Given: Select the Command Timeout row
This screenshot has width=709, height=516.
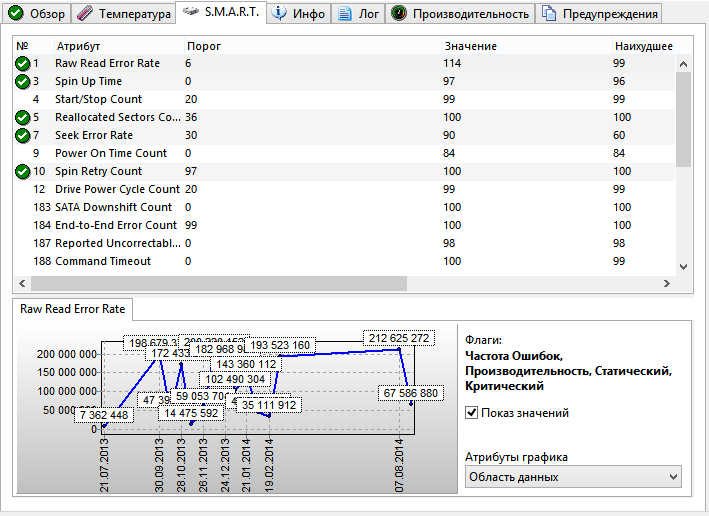Looking at the screenshot, I should point(344,261).
